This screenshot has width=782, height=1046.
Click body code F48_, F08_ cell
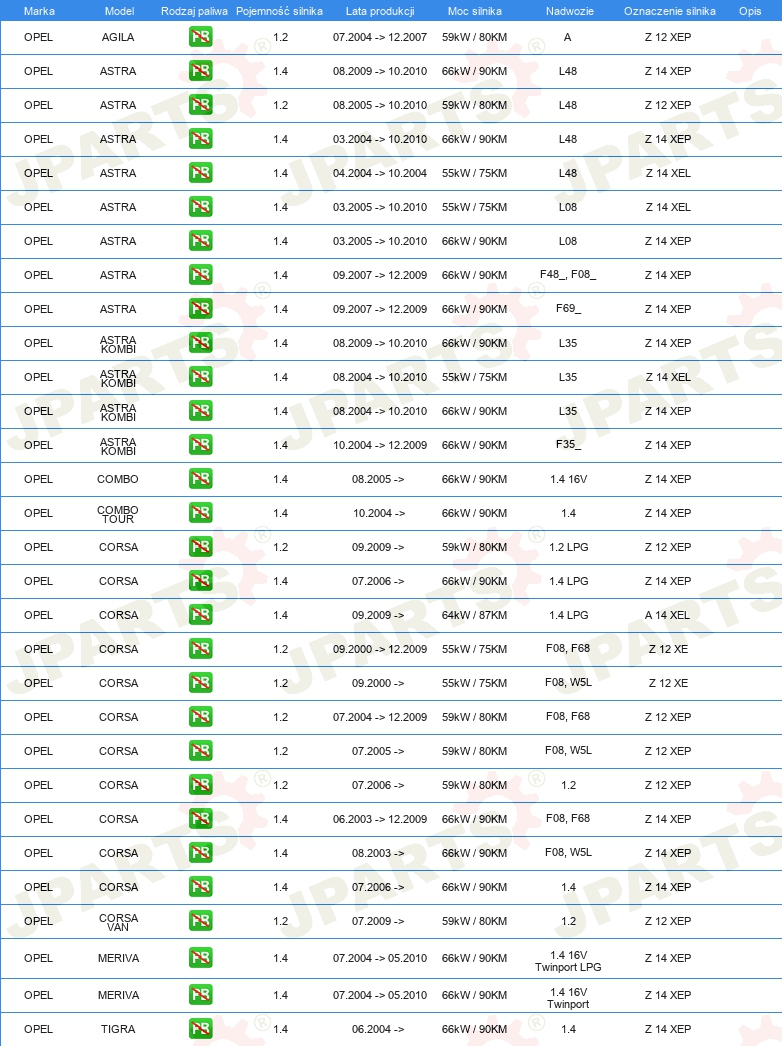(x=568, y=274)
